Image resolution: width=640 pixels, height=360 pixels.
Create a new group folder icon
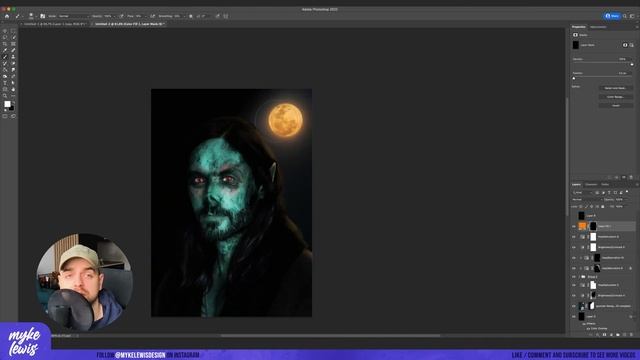tap(618, 334)
